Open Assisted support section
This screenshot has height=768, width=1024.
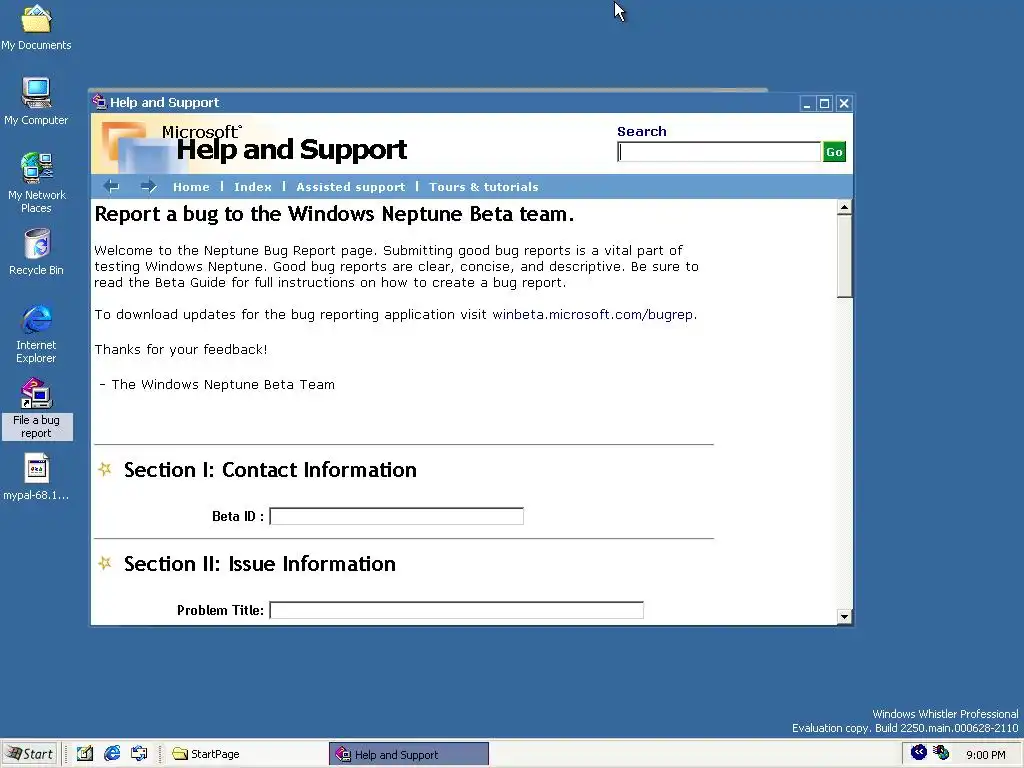pos(351,187)
